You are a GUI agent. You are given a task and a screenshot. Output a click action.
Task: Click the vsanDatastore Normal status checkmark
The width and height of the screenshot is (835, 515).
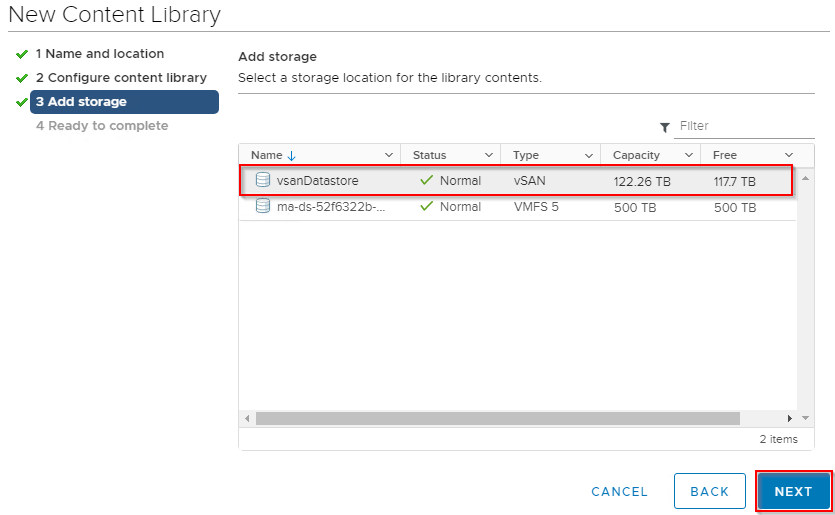(427, 180)
